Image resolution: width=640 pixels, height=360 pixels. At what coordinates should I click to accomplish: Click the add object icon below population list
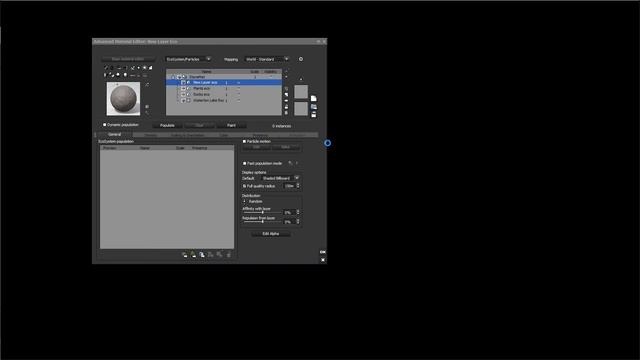(x=202, y=255)
